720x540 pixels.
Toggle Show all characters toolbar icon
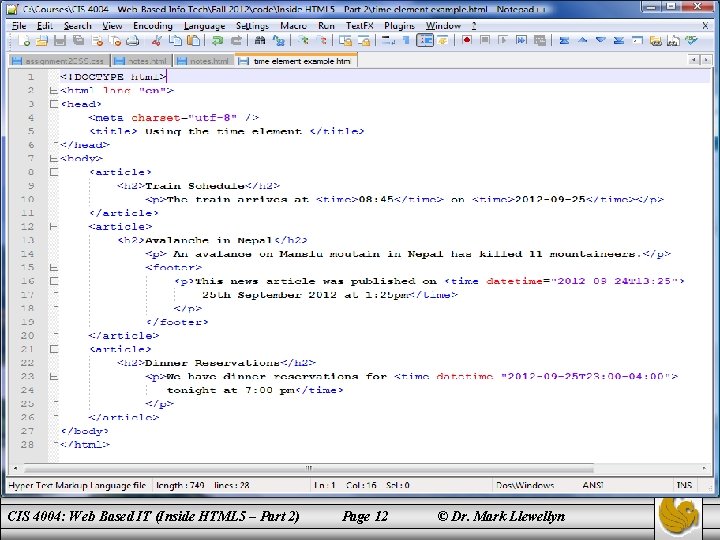[x=406, y=41]
